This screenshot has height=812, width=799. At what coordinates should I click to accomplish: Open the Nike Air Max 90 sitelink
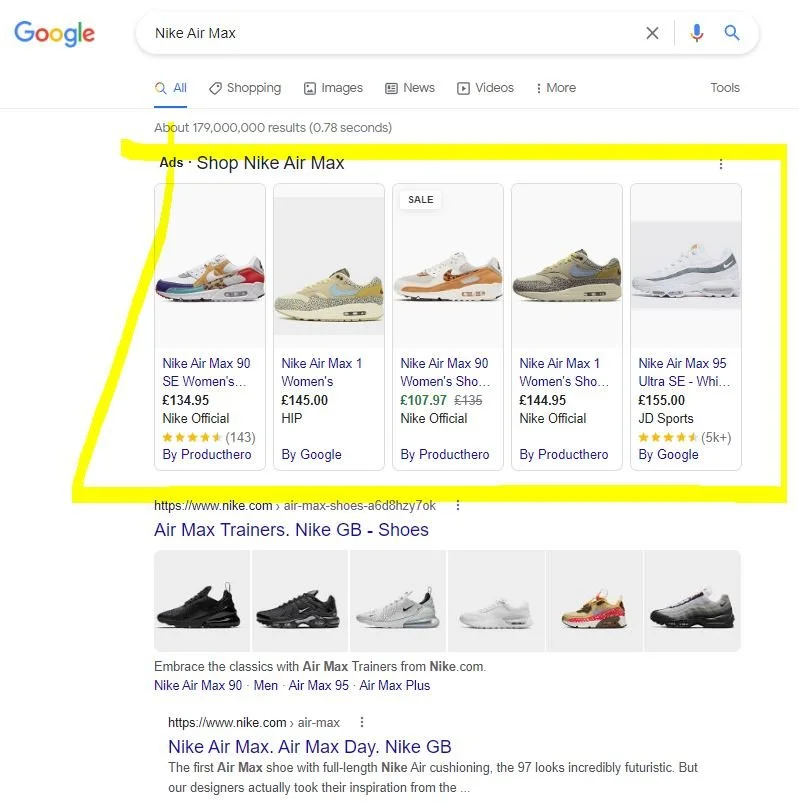pyautogui.click(x=198, y=686)
